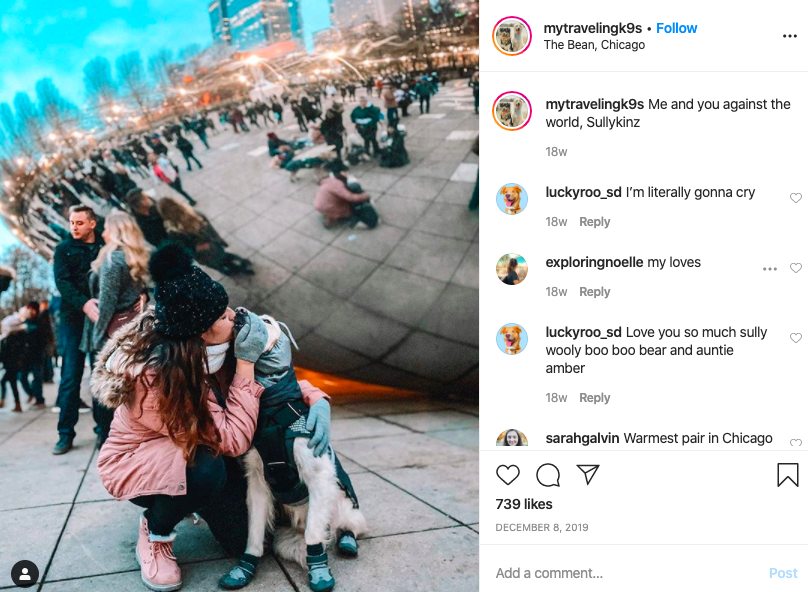Open the exploringnoelle comment options dots
The width and height of the screenshot is (808, 592).
pyautogui.click(x=770, y=268)
